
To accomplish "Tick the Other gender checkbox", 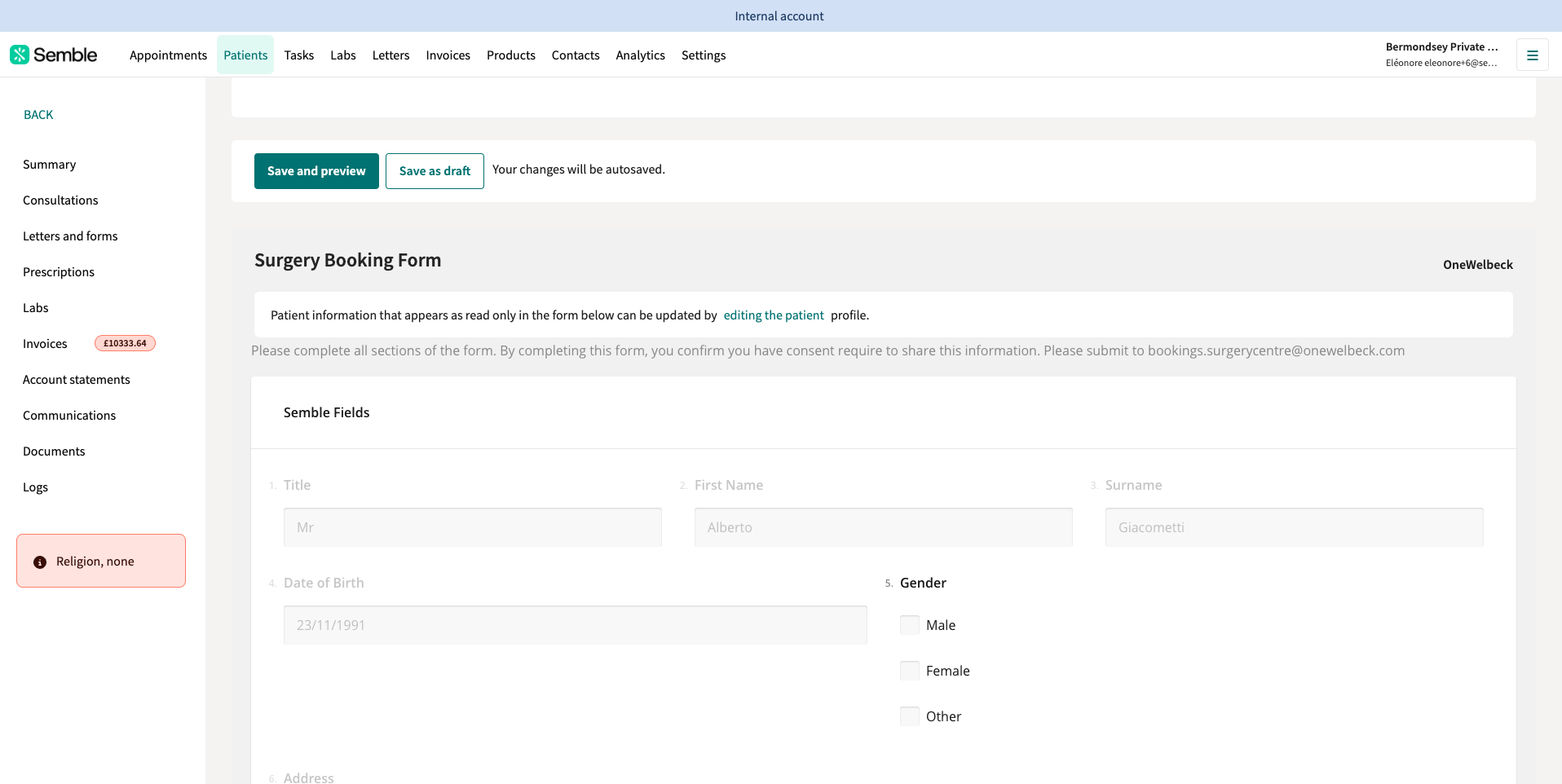I will (x=909, y=716).
